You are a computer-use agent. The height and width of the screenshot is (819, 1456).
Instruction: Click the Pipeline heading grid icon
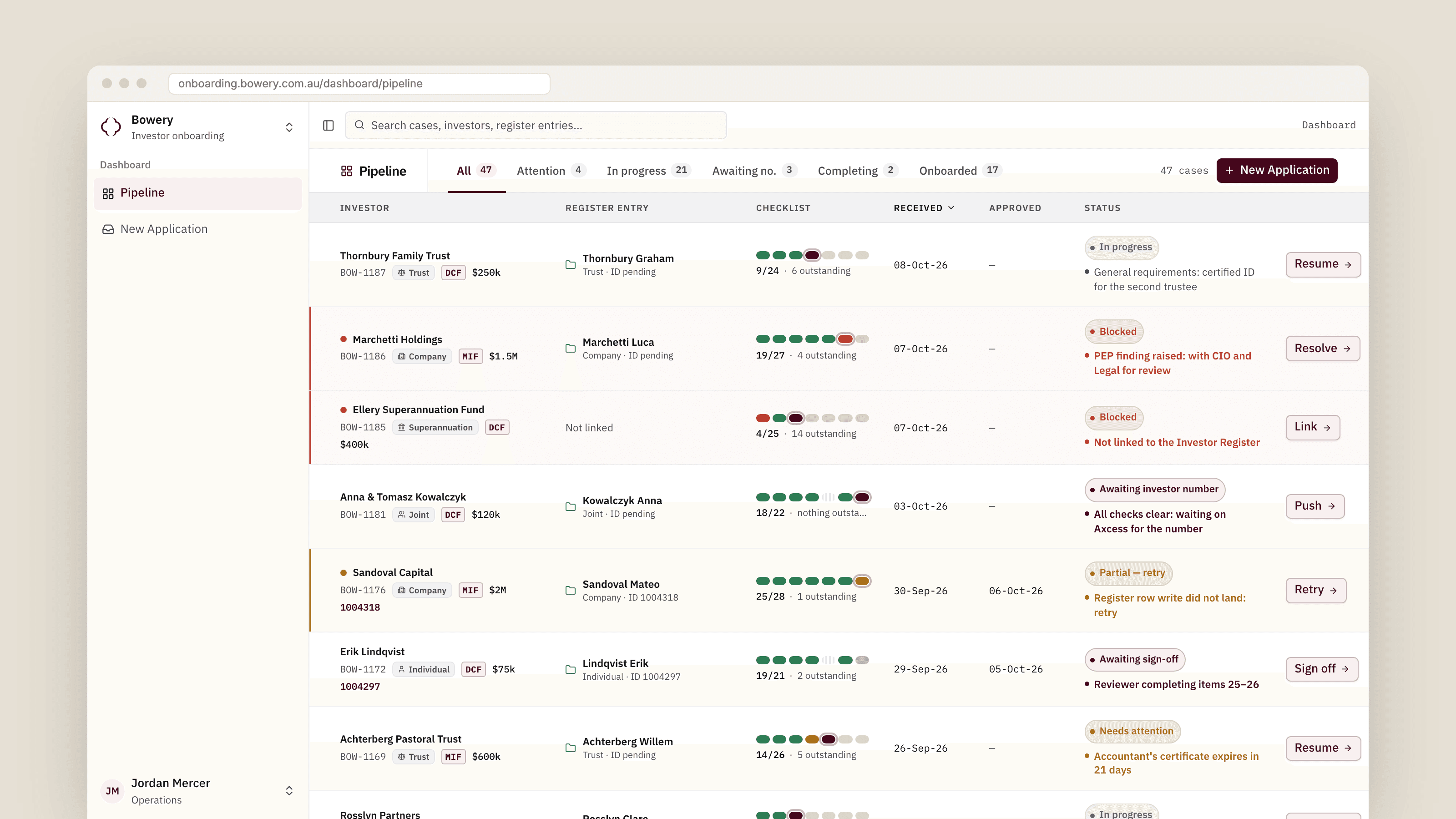tap(346, 171)
